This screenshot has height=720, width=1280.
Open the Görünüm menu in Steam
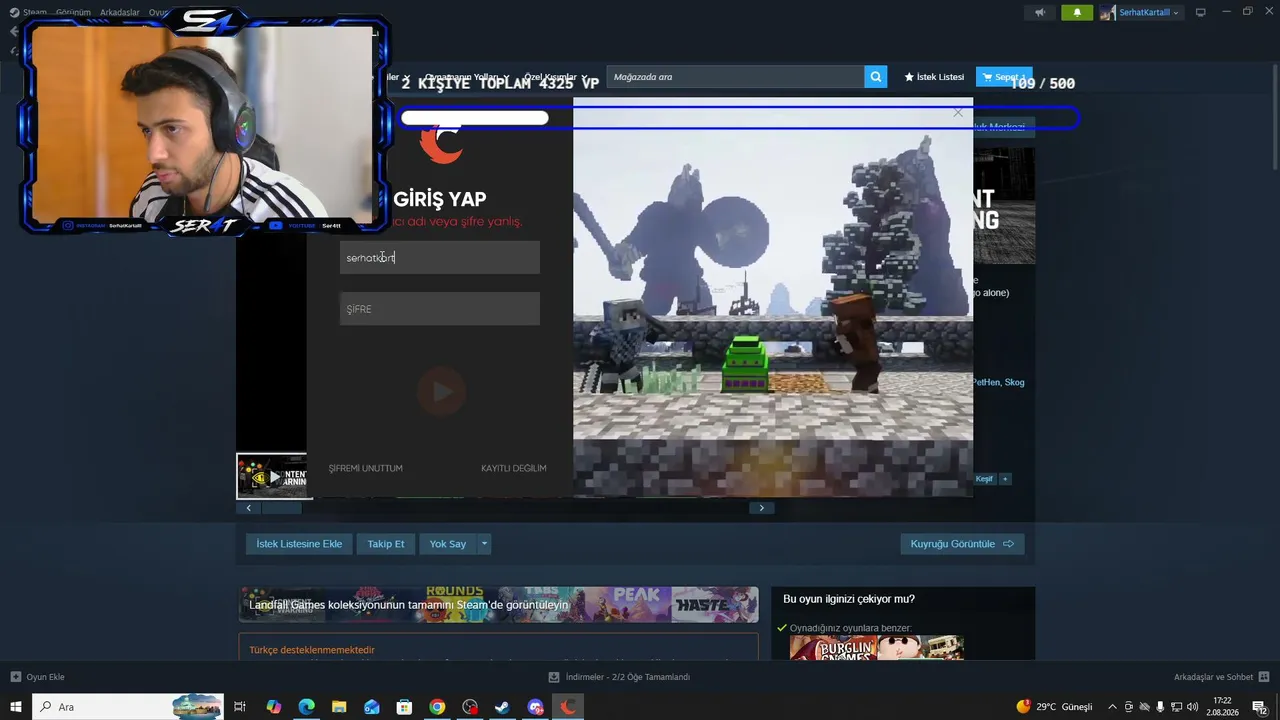[73, 12]
